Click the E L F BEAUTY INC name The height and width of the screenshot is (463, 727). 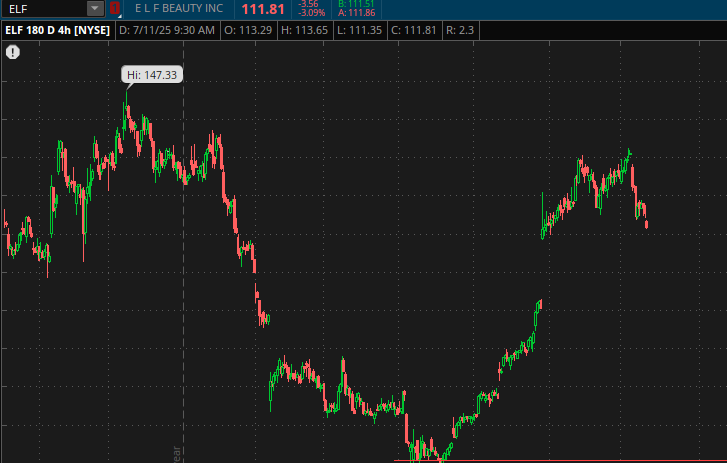pyautogui.click(x=179, y=8)
